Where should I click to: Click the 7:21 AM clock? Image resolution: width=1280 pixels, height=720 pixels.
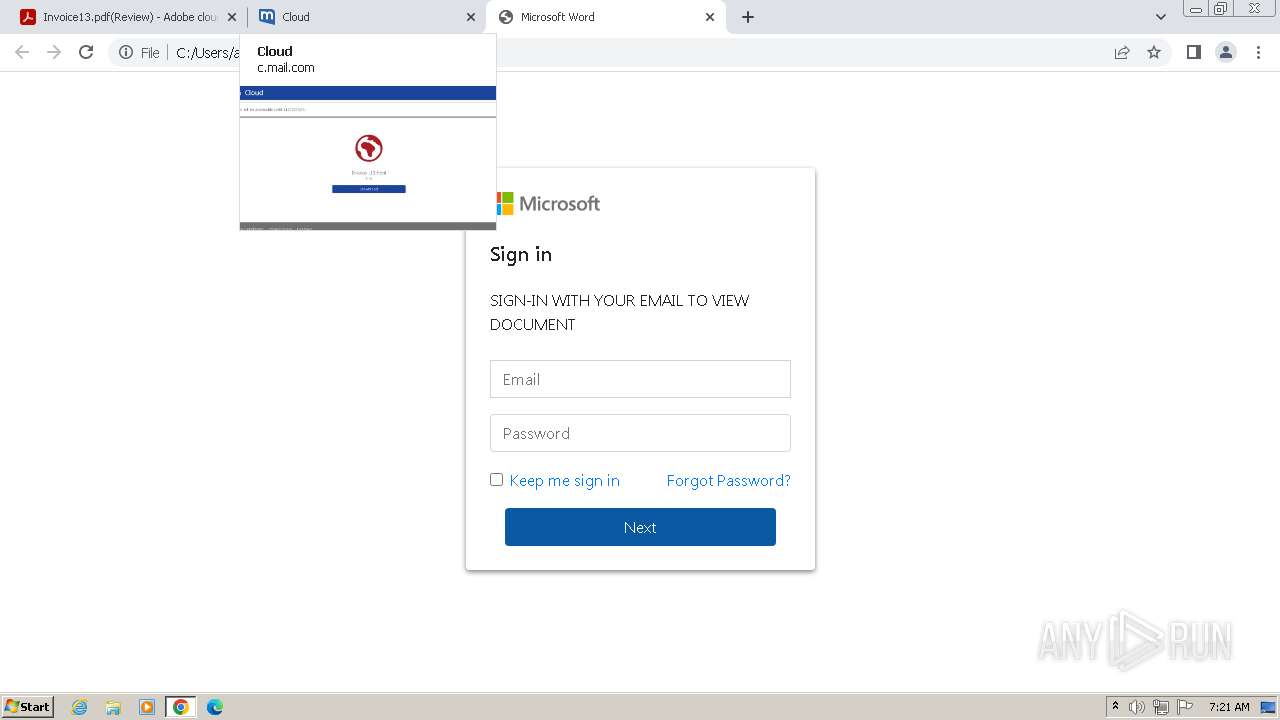tap(1229, 707)
